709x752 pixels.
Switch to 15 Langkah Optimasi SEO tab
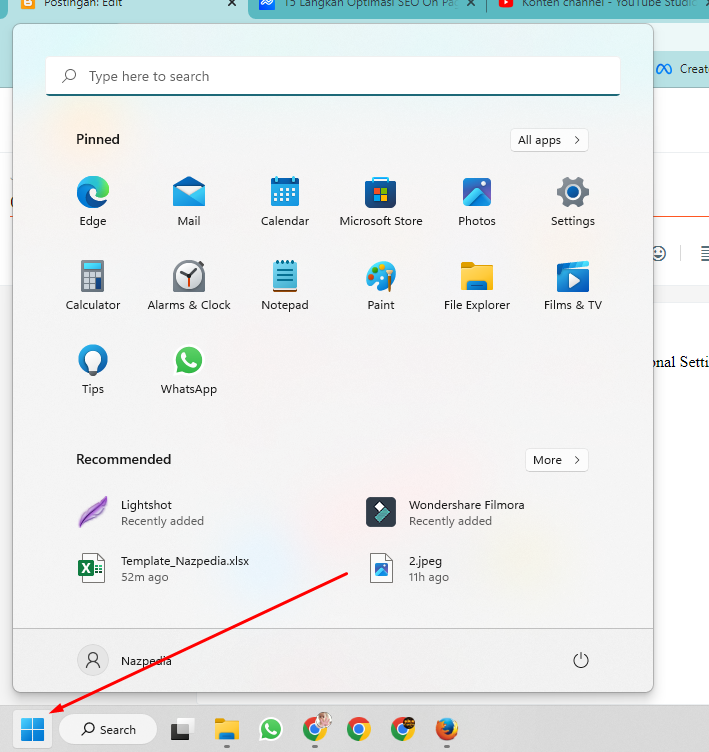(365, 6)
